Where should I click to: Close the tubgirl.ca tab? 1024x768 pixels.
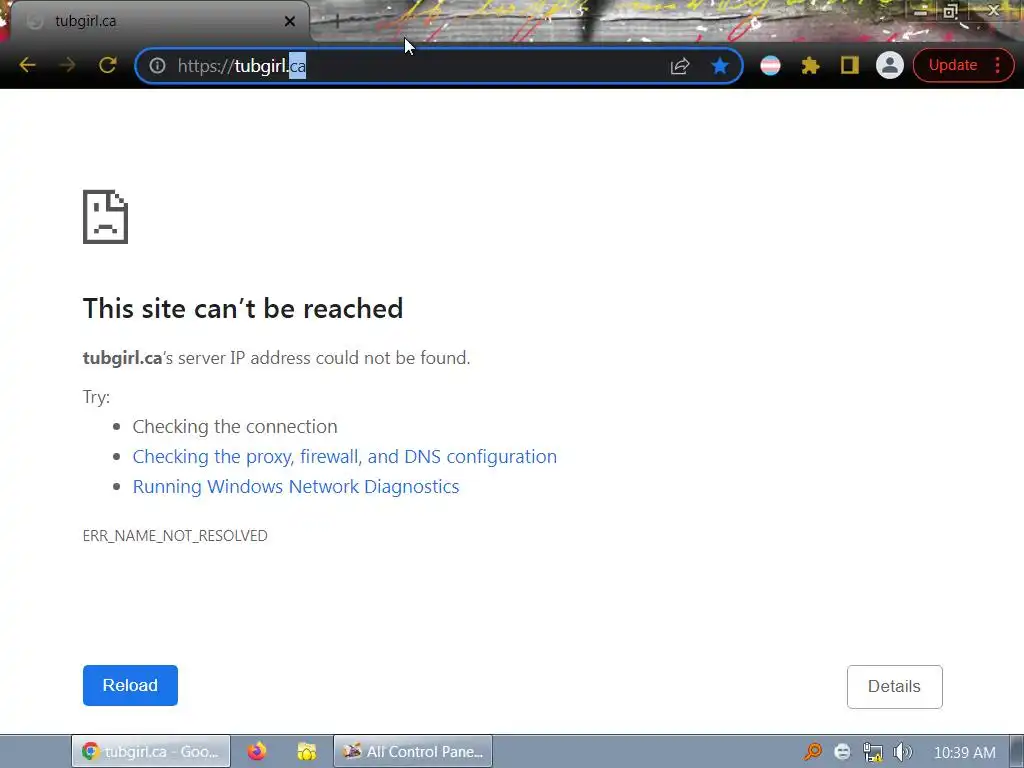pos(290,22)
